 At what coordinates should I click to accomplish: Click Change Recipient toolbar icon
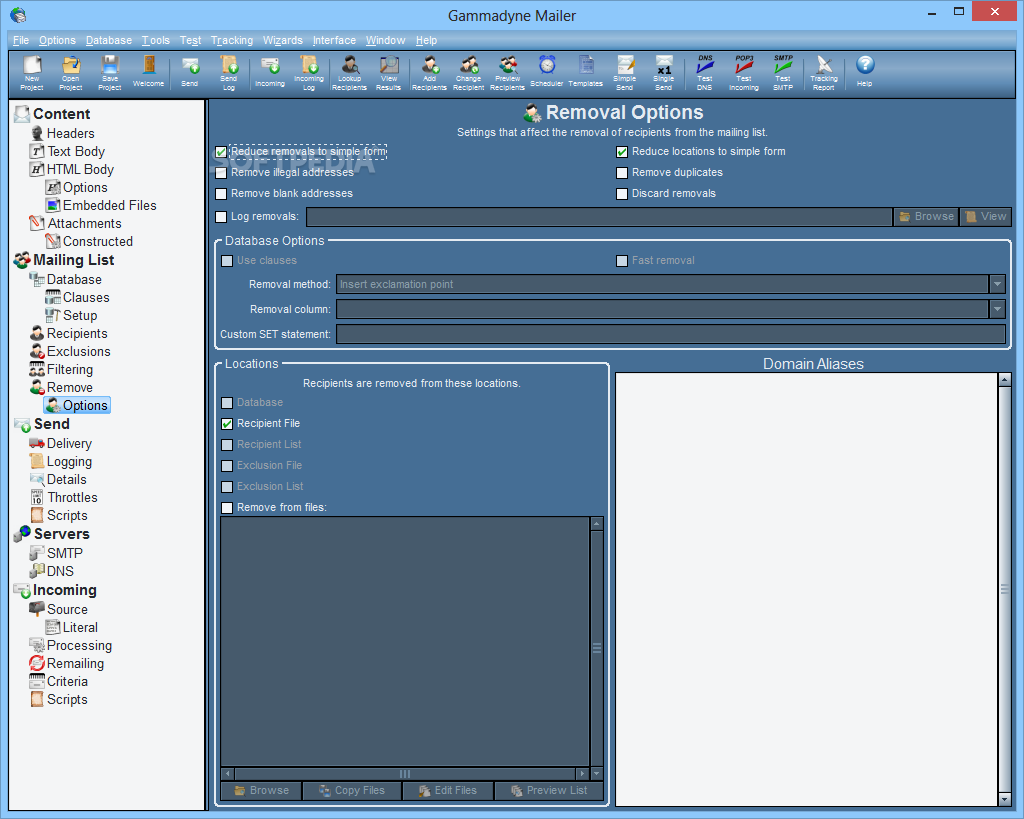click(468, 72)
